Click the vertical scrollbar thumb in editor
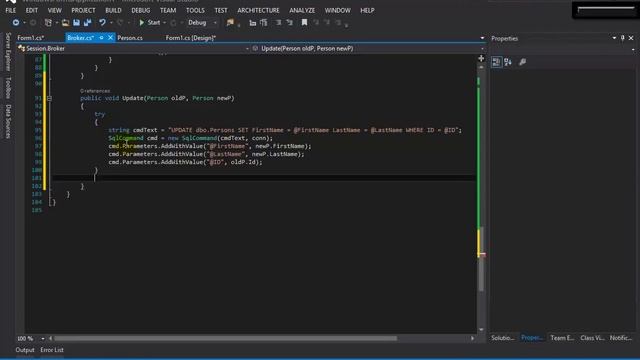Image resolution: width=640 pixels, height=360 pixels. [481, 259]
